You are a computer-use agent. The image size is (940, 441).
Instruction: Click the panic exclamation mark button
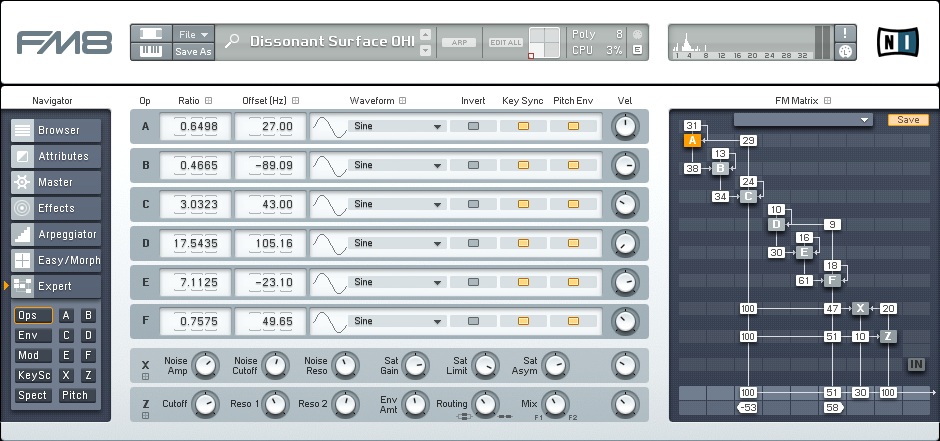click(x=845, y=34)
